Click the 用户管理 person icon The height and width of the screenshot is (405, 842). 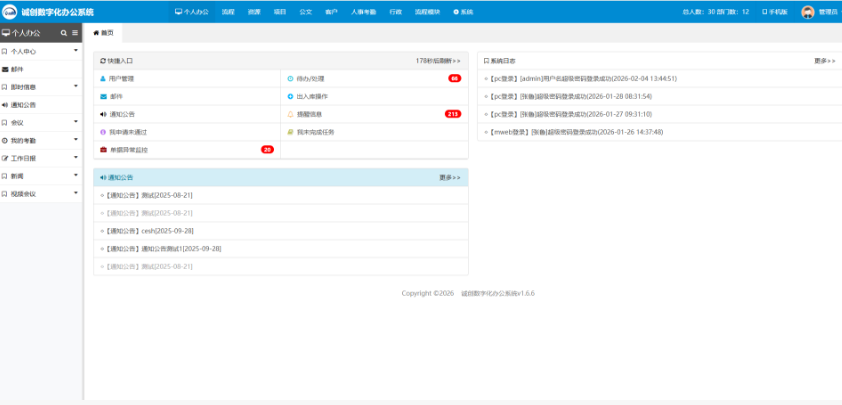coord(102,78)
